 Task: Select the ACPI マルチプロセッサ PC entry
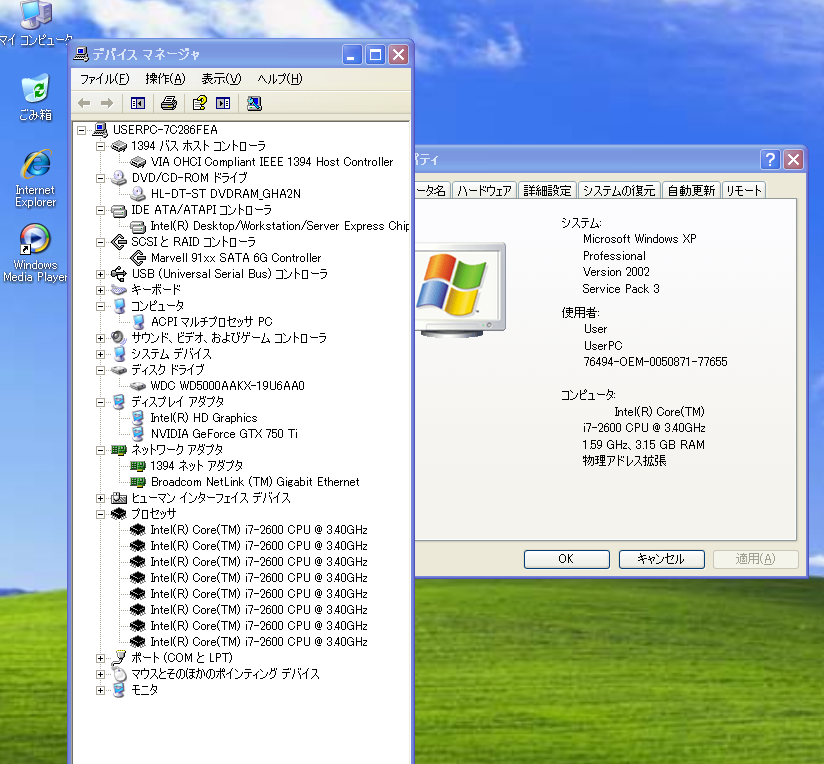[211, 322]
